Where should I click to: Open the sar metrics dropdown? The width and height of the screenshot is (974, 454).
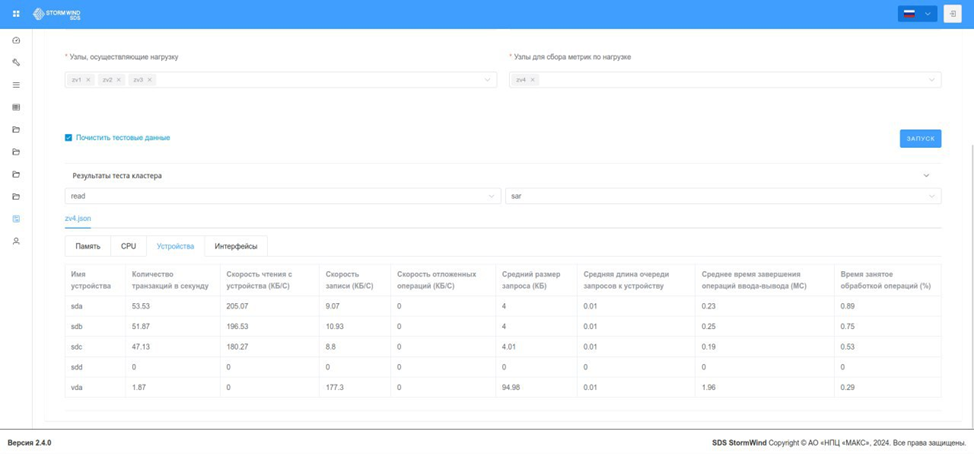tap(723, 196)
